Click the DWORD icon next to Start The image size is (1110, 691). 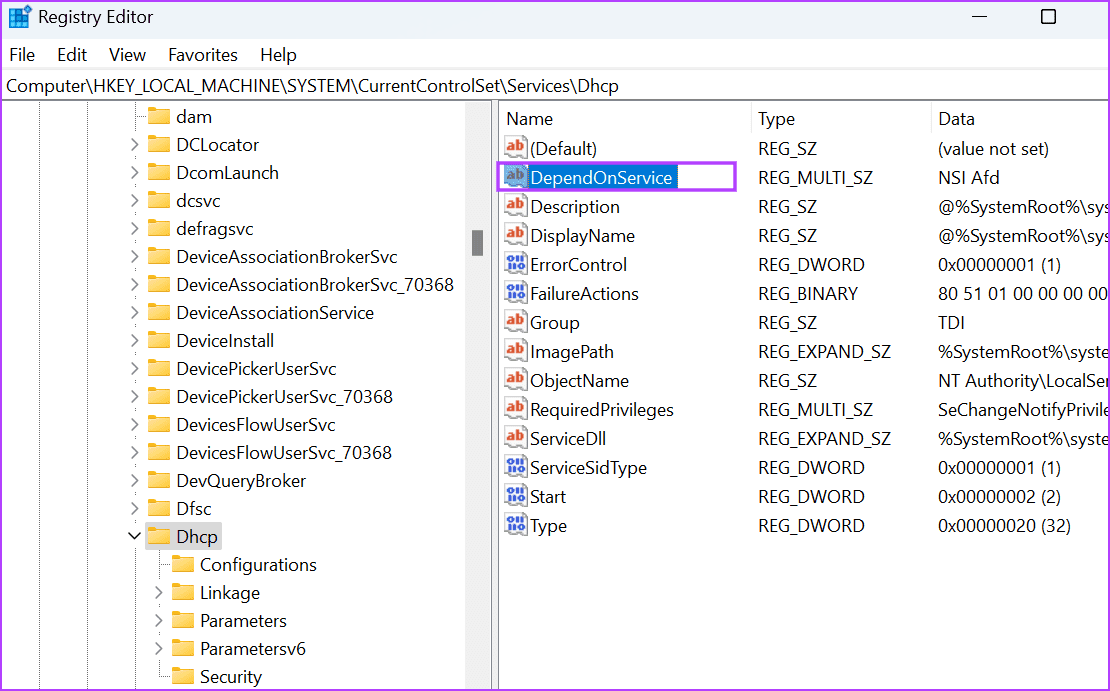[x=515, y=496]
